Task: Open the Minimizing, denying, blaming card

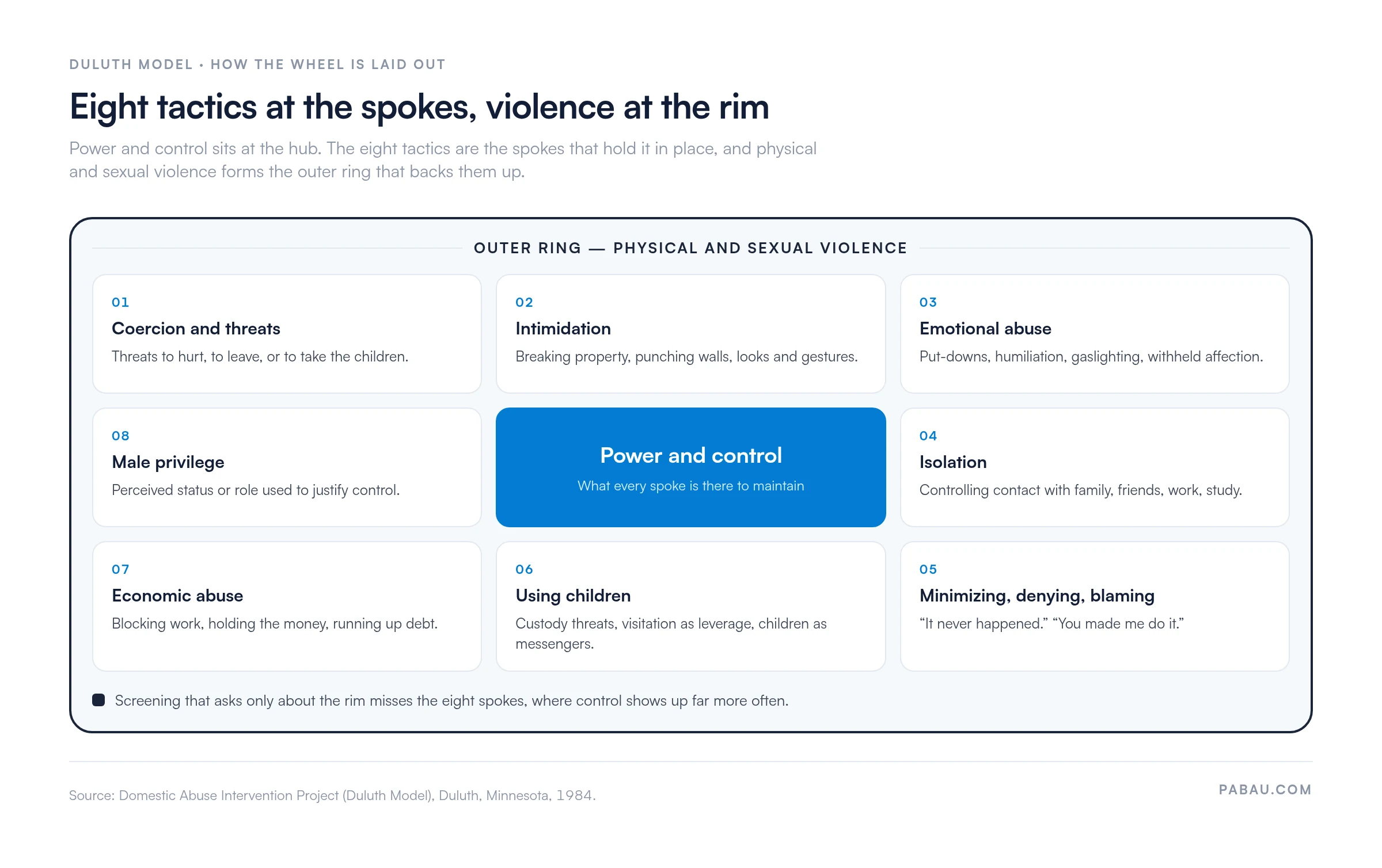Action: pos(1095,606)
